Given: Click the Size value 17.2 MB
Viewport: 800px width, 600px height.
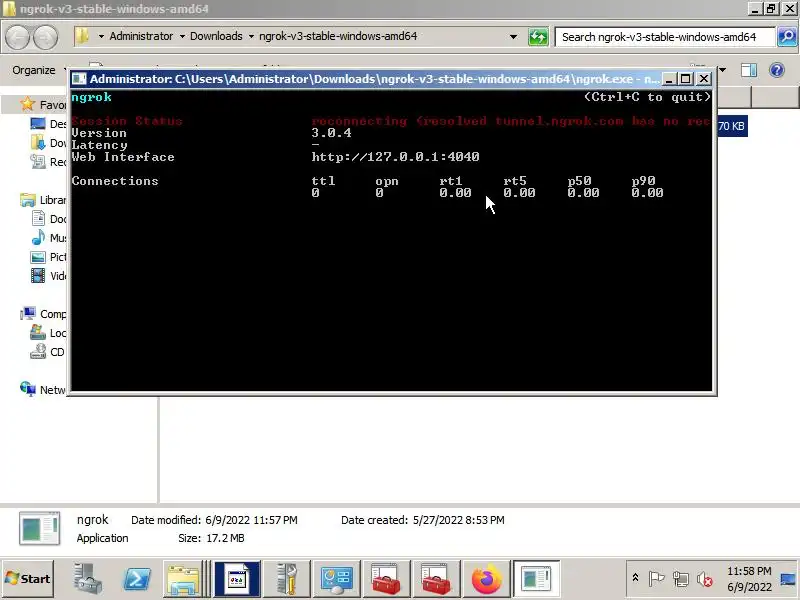Looking at the screenshot, I should (x=226, y=538).
